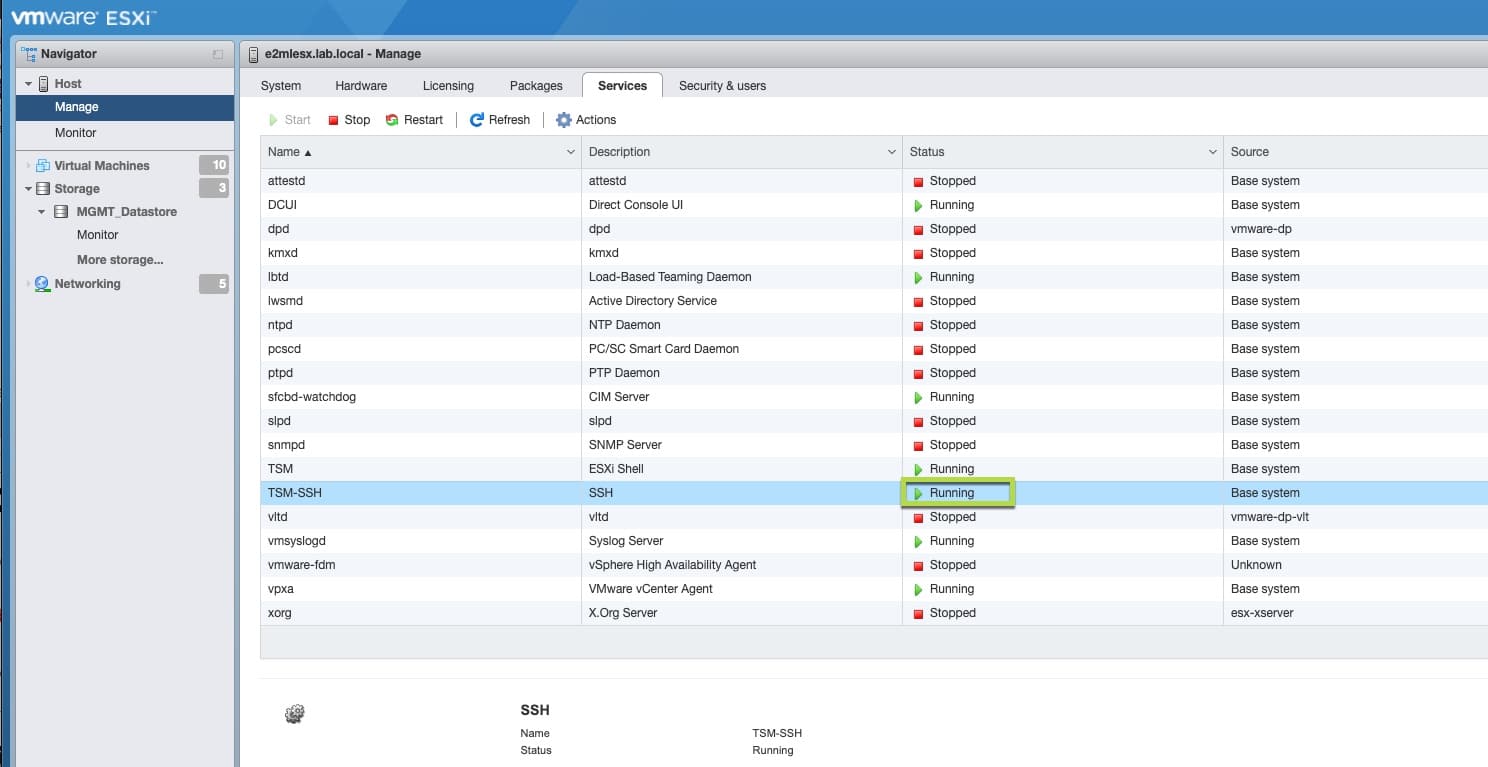
Task: Collapse the Navigator panel using its pin icon
Action: click(218, 54)
